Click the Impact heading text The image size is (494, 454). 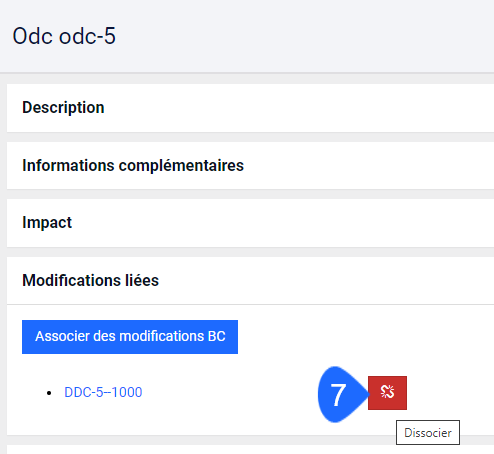coord(47,223)
